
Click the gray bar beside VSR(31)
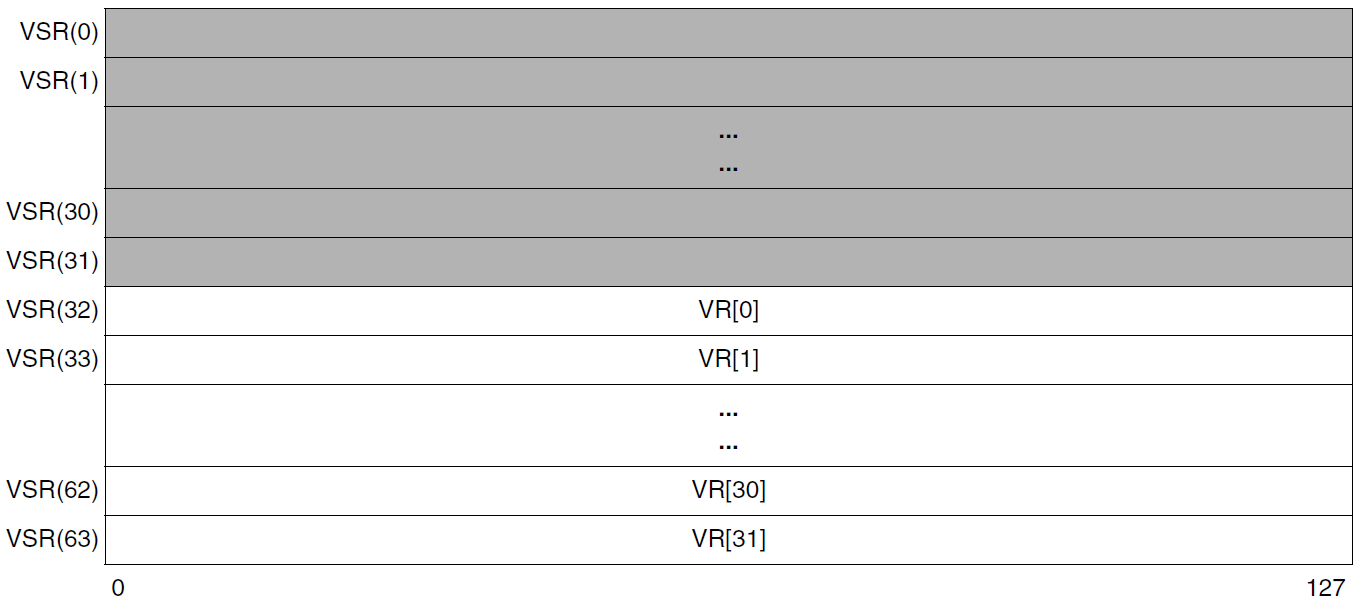pyautogui.click(x=728, y=262)
